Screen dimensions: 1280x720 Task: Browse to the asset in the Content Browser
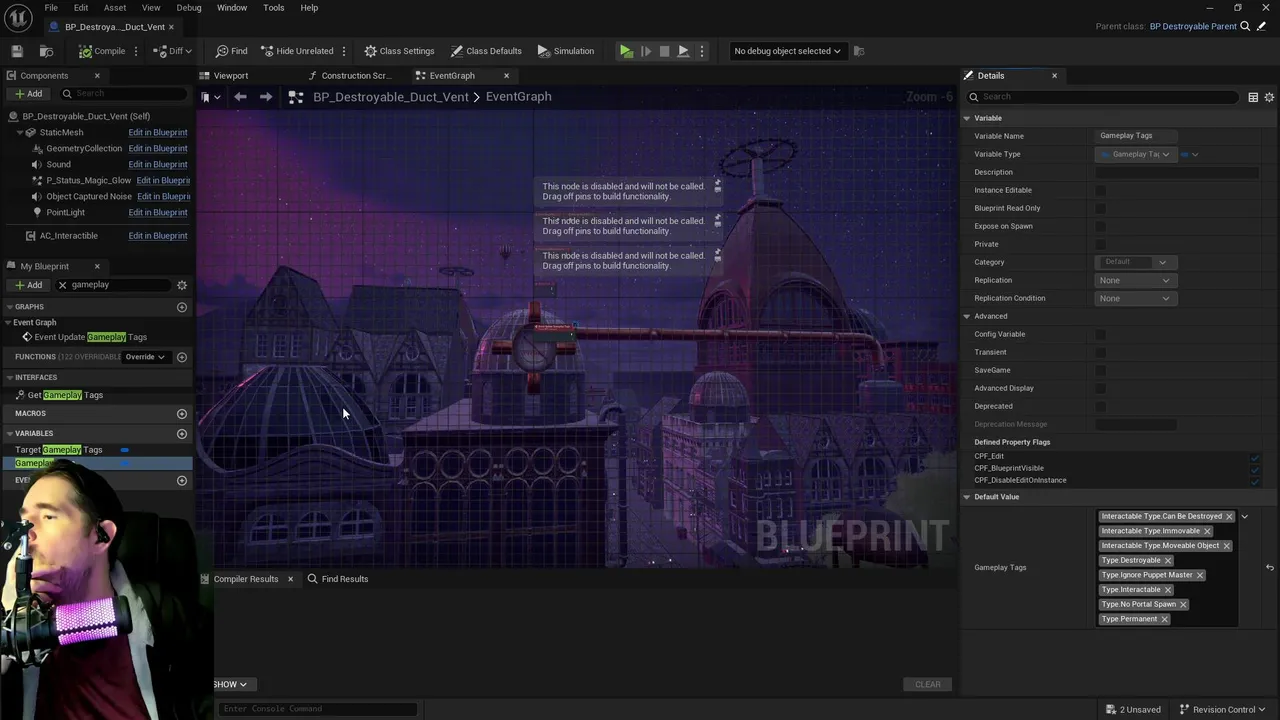(46, 51)
